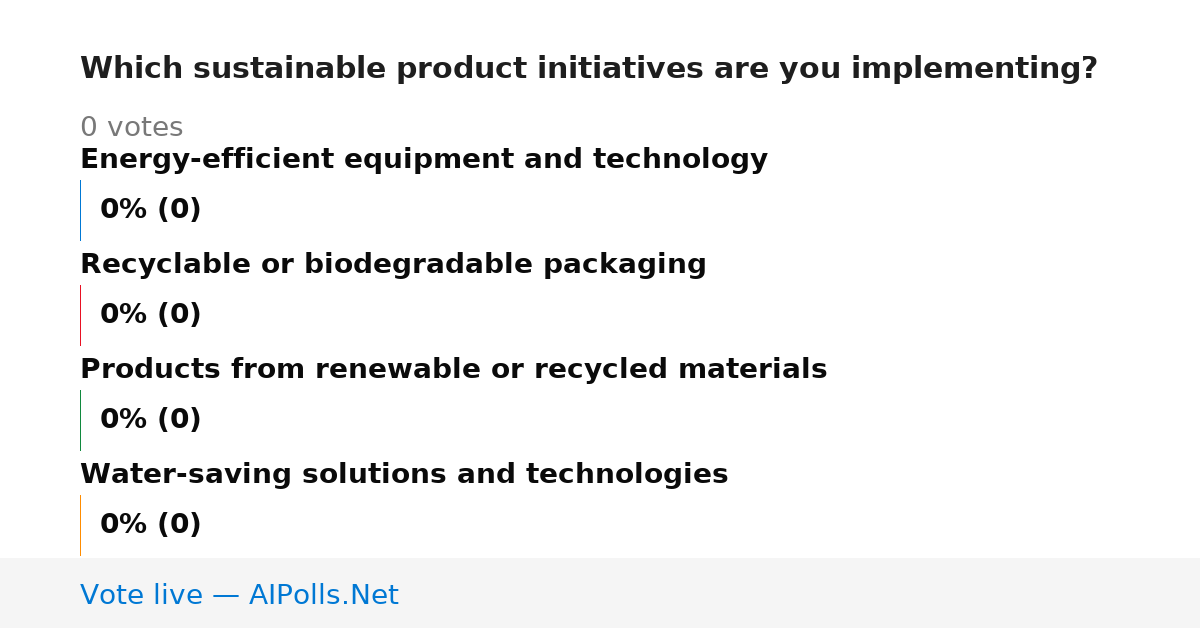Click the gray footer bar area

click(x=600, y=593)
